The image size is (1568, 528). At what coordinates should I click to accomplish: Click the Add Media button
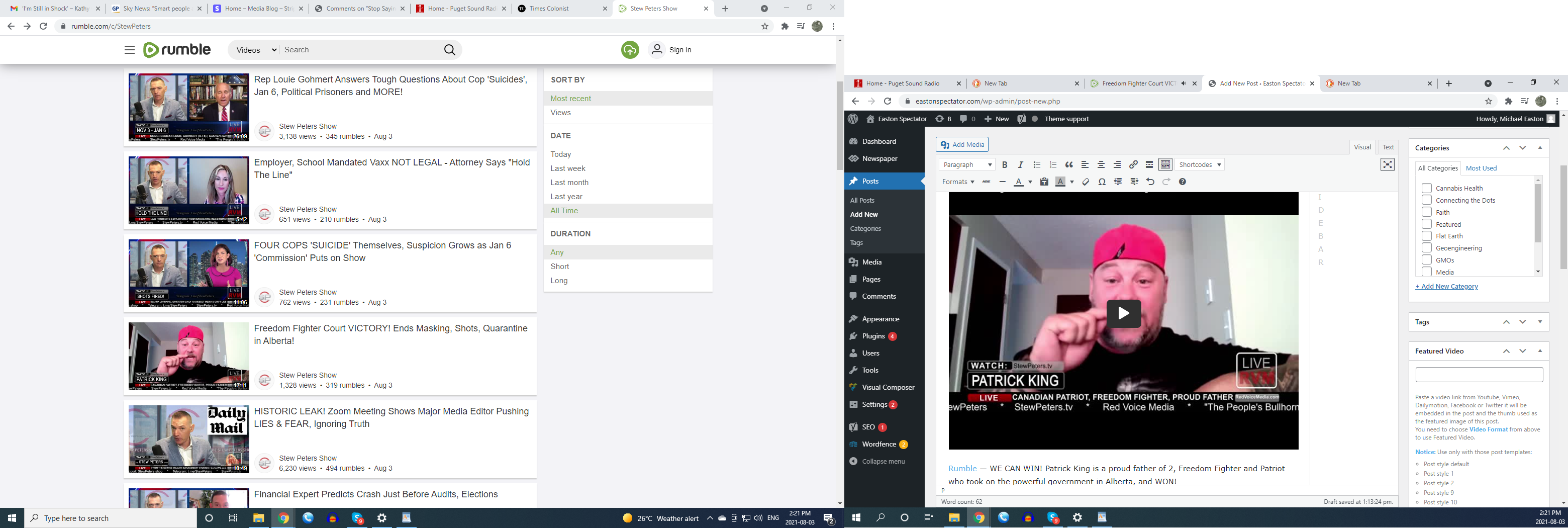(962, 145)
